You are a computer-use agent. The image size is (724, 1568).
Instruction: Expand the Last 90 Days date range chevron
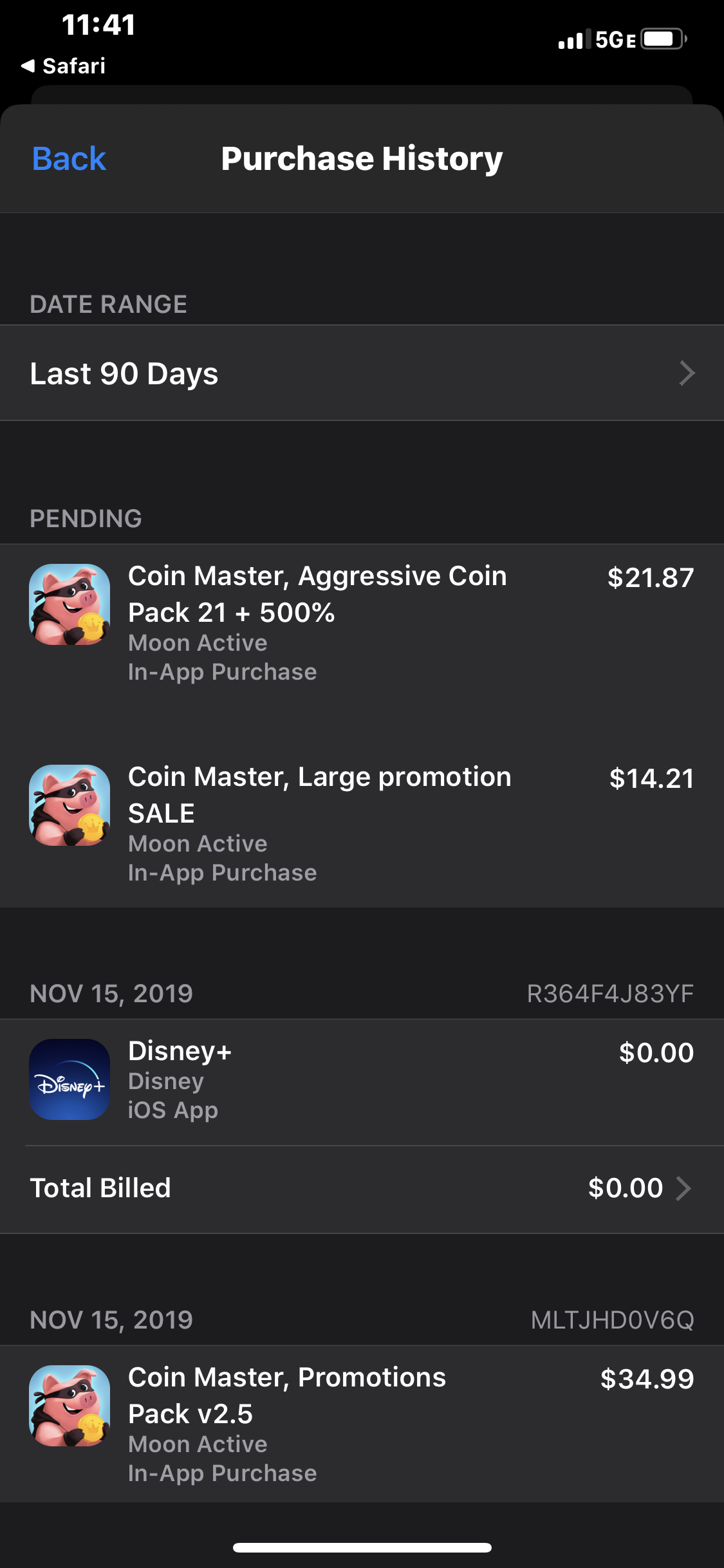click(687, 373)
